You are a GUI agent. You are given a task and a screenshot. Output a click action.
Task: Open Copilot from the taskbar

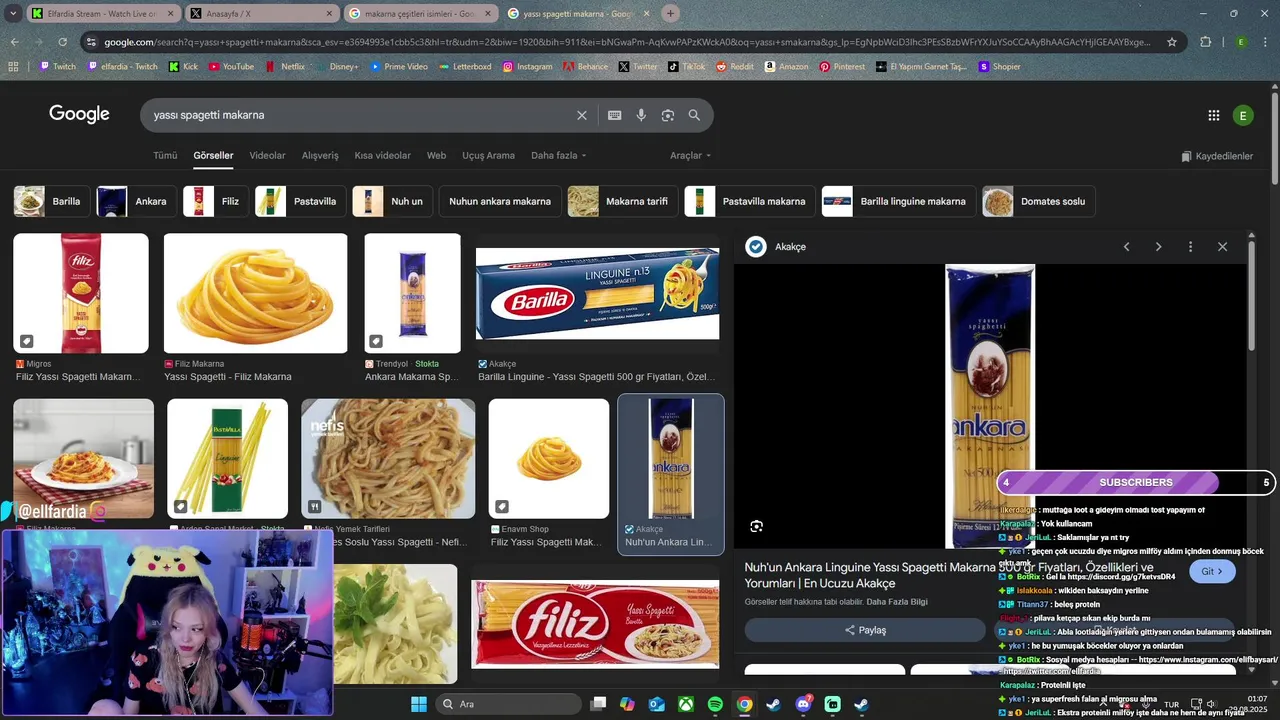click(627, 704)
